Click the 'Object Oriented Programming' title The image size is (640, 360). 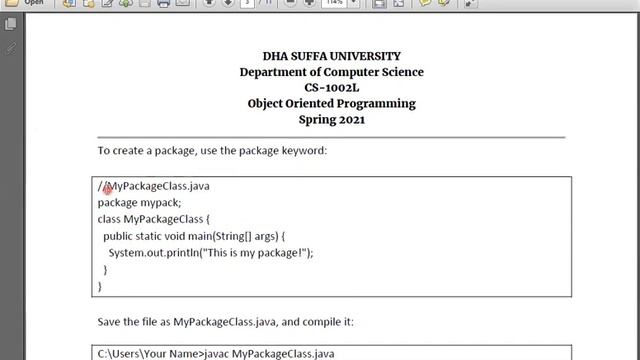(x=331, y=104)
